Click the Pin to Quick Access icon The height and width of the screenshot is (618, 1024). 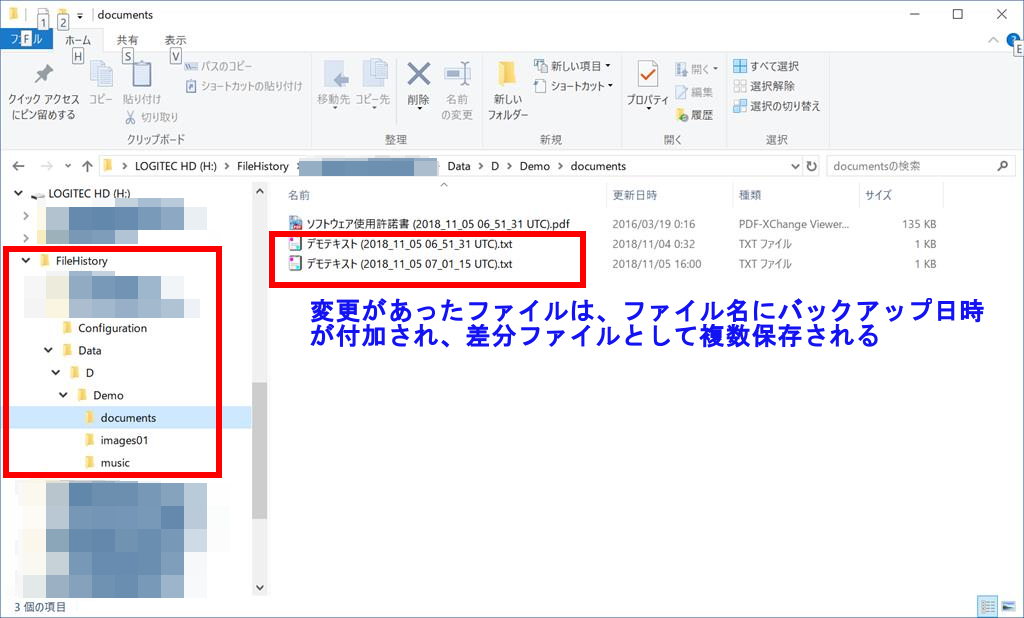pyautogui.click(x=43, y=78)
